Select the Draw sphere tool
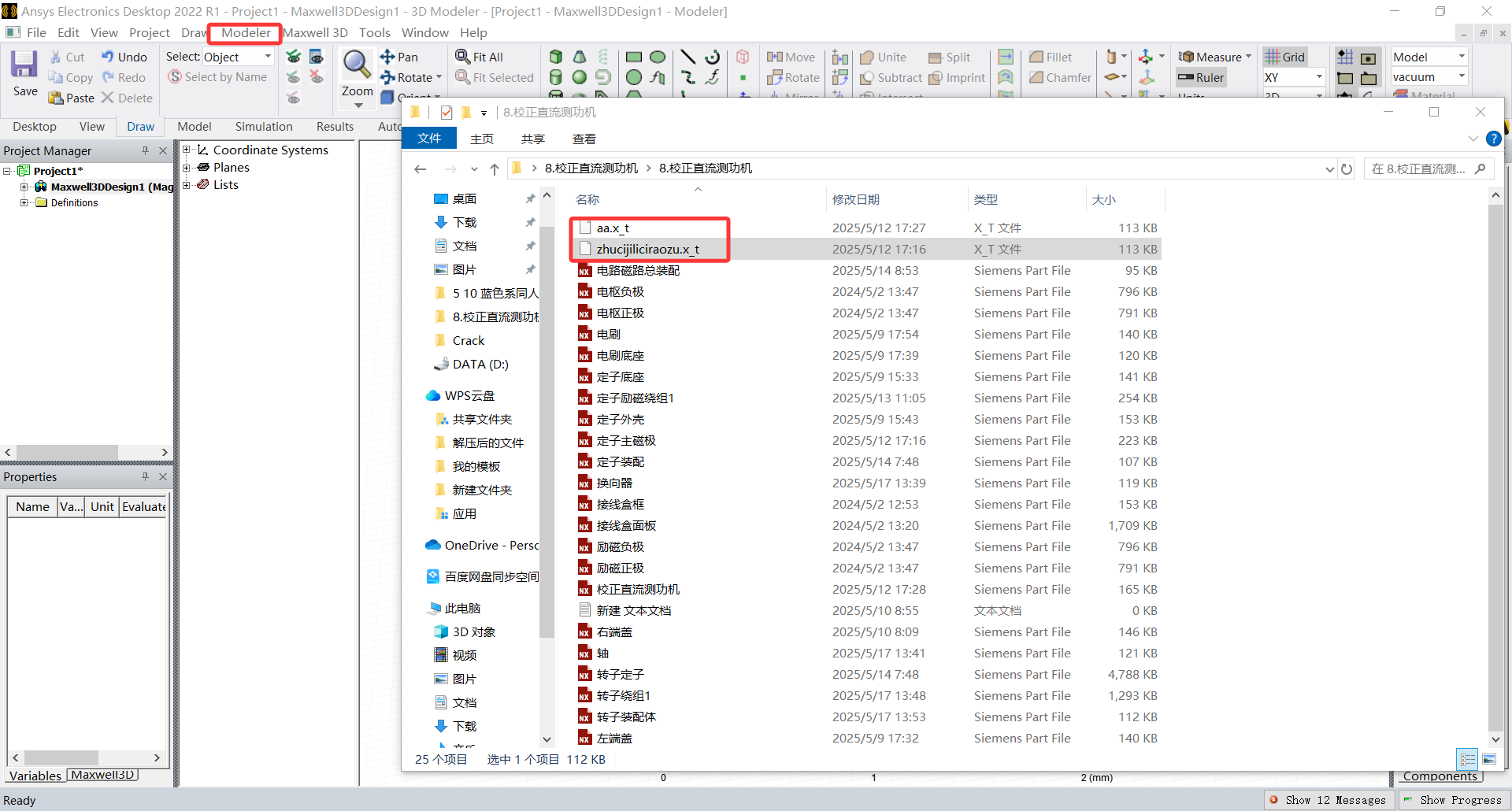1512x811 pixels. click(580, 77)
